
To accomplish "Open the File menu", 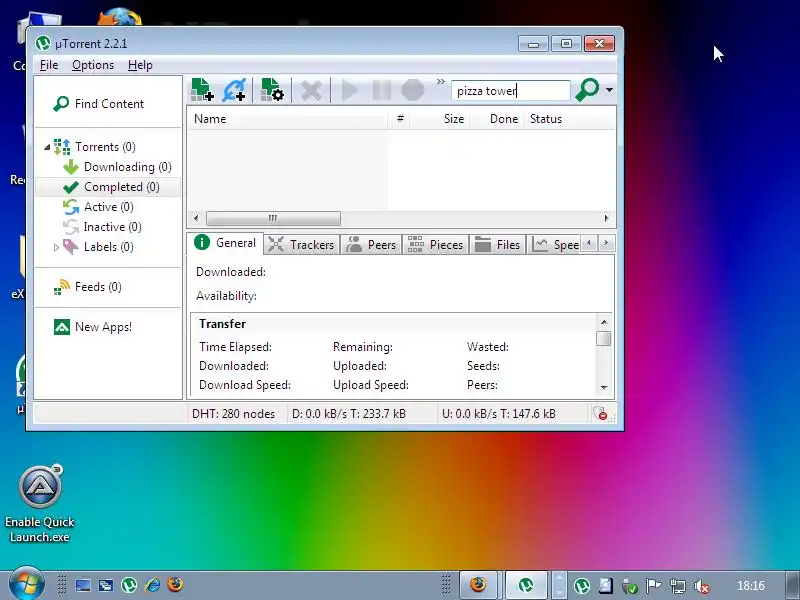I will (49, 65).
